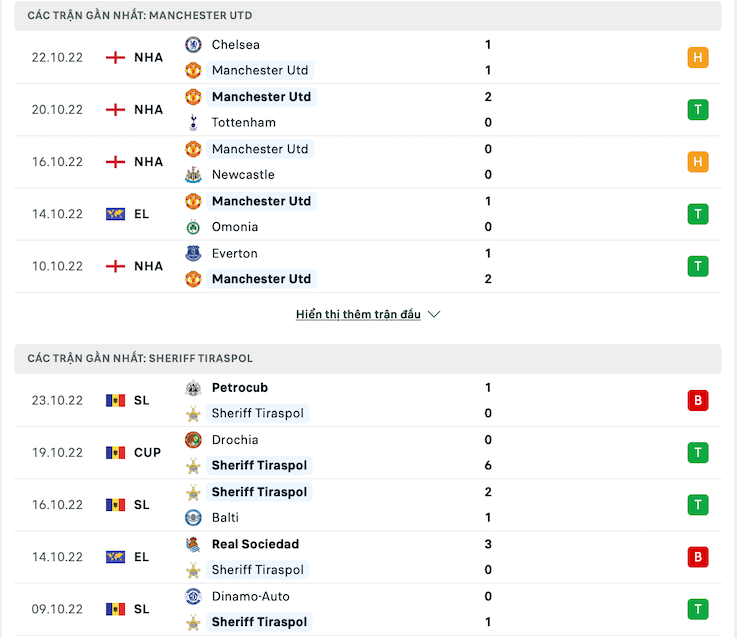Viewport: 737px width, 638px height.
Task: Click the Dinamo-Auto club crest icon
Action: click(193, 596)
